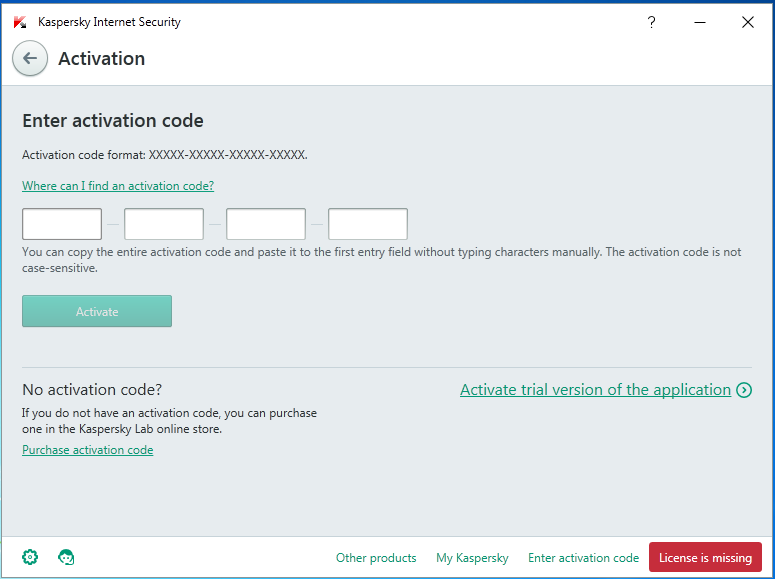The width and height of the screenshot is (775, 579).
Task: Open settings via the gear icon
Action: coord(30,557)
